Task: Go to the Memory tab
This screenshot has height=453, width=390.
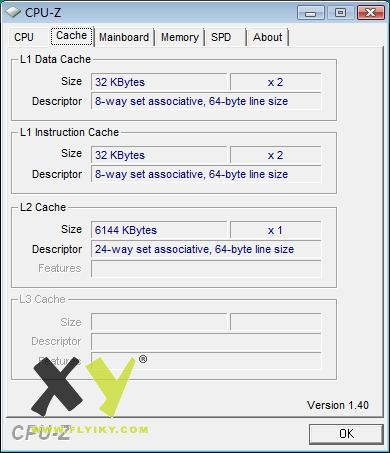Action: coord(180,37)
